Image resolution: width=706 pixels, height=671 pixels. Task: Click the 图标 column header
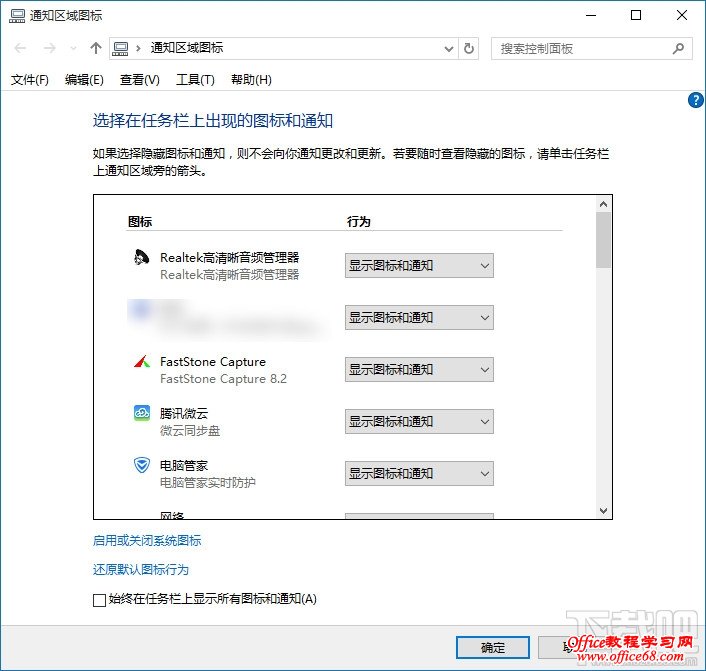pyautogui.click(x=140, y=222)
